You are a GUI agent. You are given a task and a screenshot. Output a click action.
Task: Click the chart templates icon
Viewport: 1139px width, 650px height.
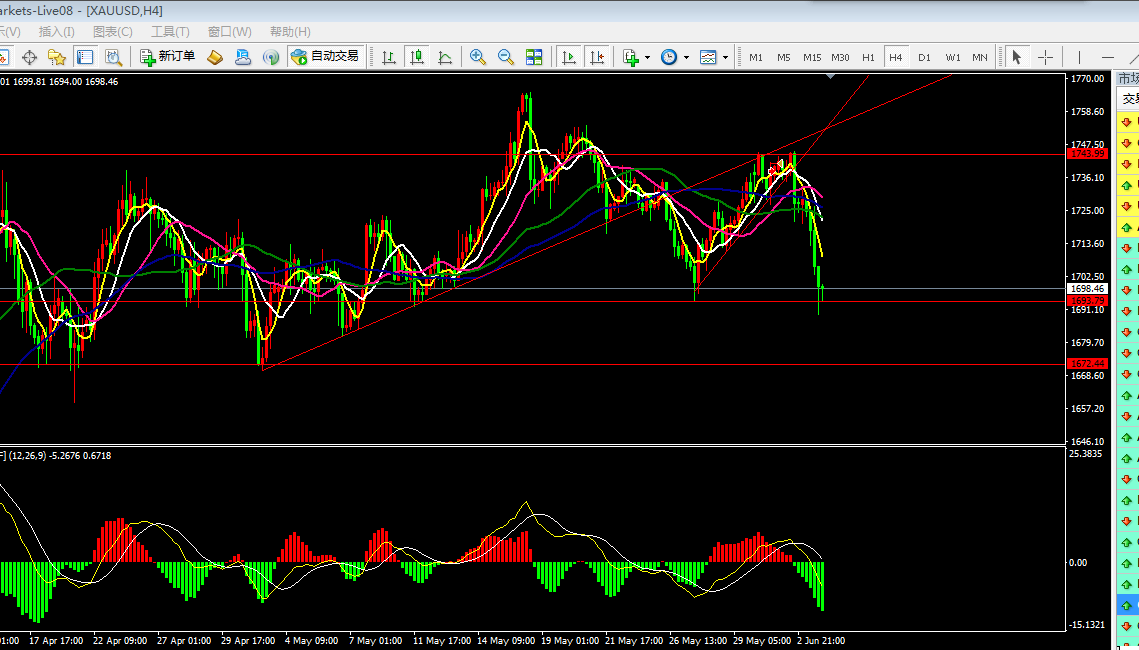[708, 57]
